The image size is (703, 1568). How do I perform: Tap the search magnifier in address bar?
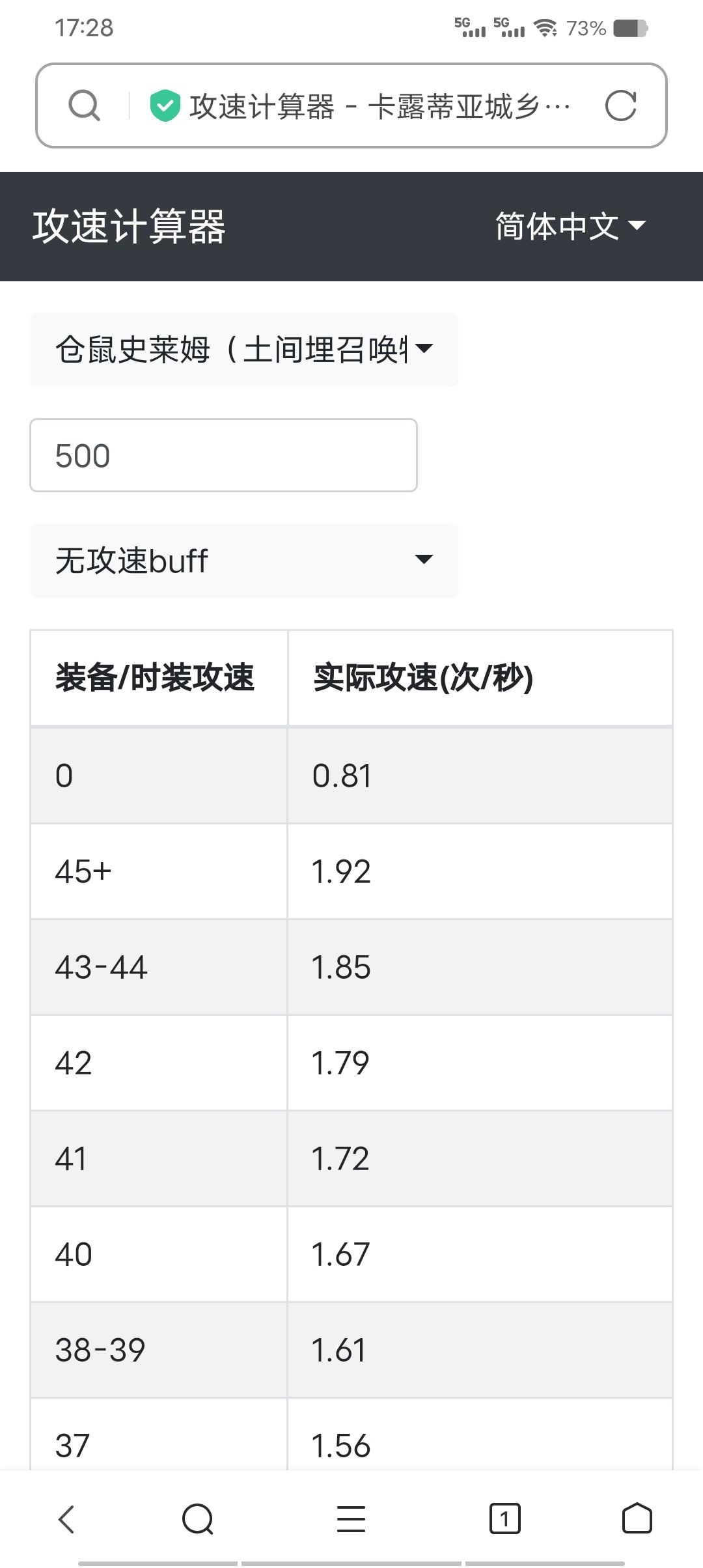(84, 105)
